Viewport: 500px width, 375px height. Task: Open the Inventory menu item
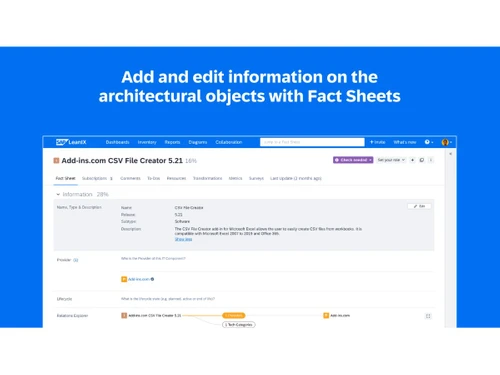coord(147,142)
